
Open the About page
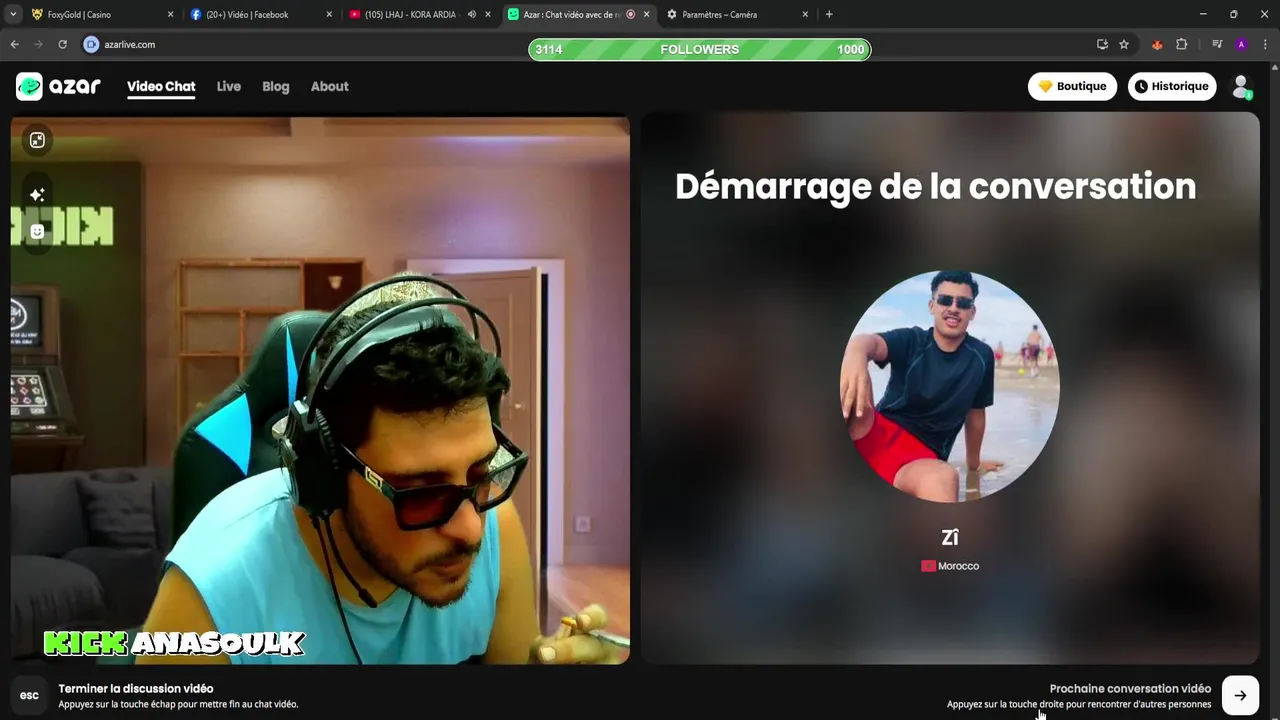[329, 86]
